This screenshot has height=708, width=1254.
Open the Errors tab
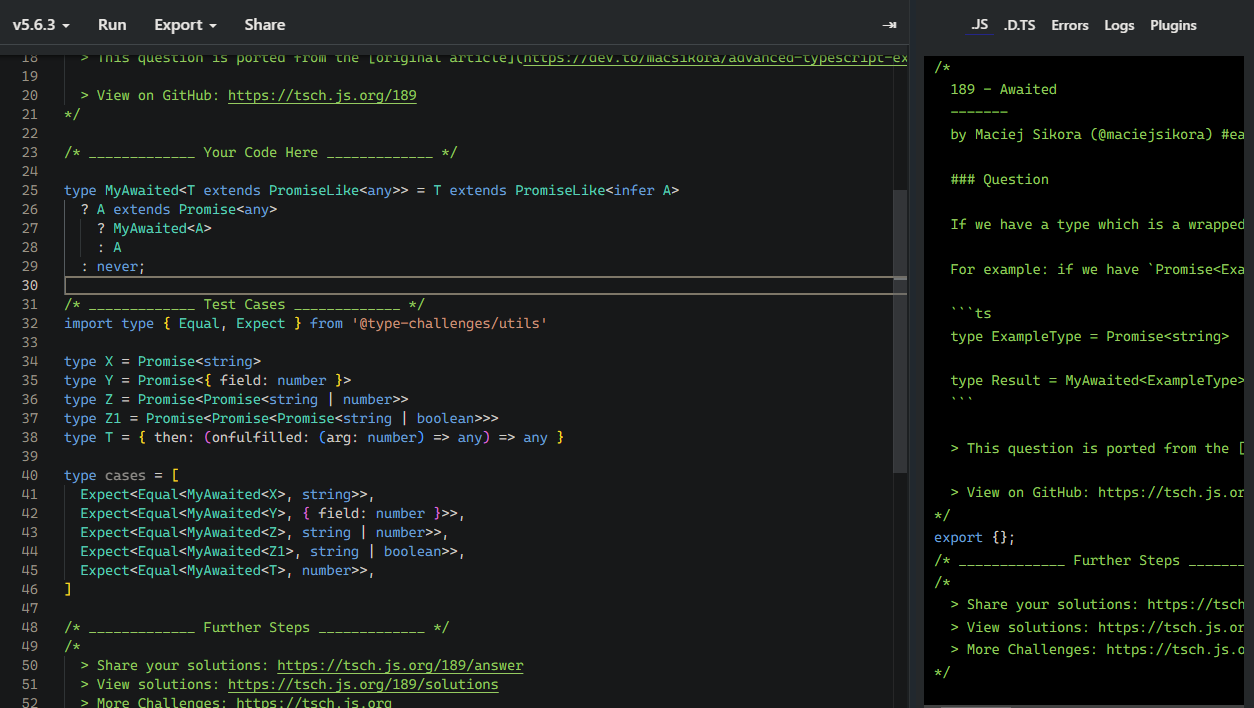[x=1069, y=25]
